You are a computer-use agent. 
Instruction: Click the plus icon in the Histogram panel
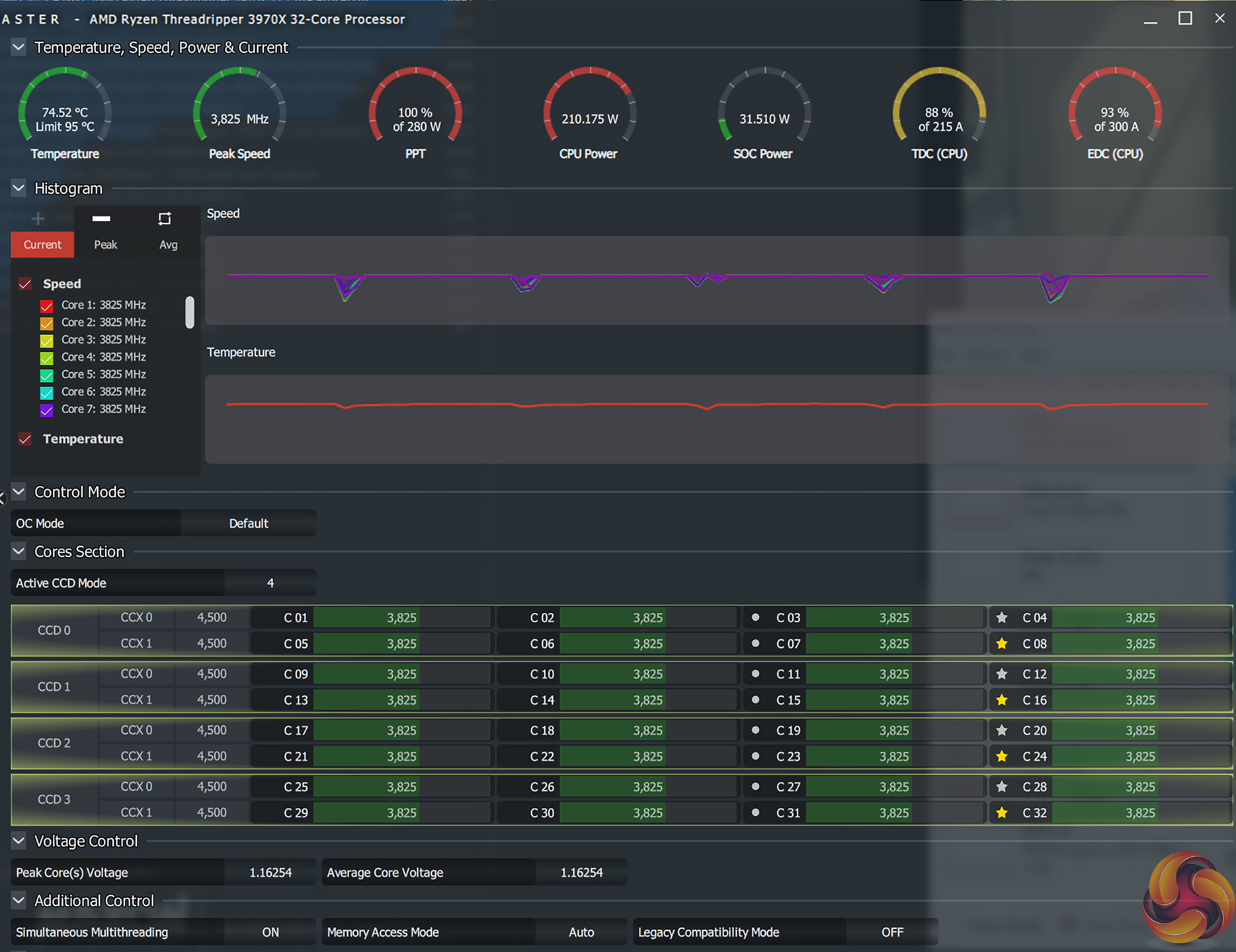click(38, 219)
